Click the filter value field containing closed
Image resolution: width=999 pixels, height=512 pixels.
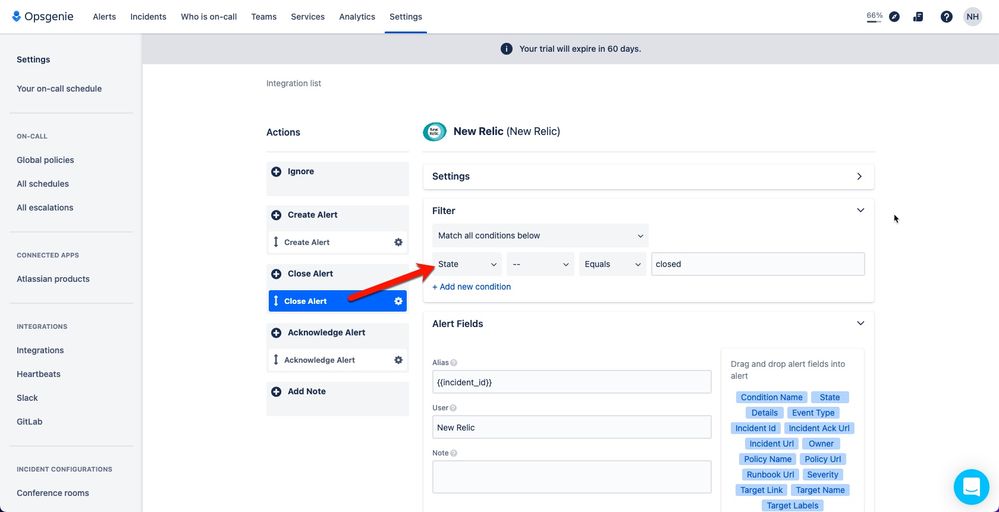(x=758, y=264)
